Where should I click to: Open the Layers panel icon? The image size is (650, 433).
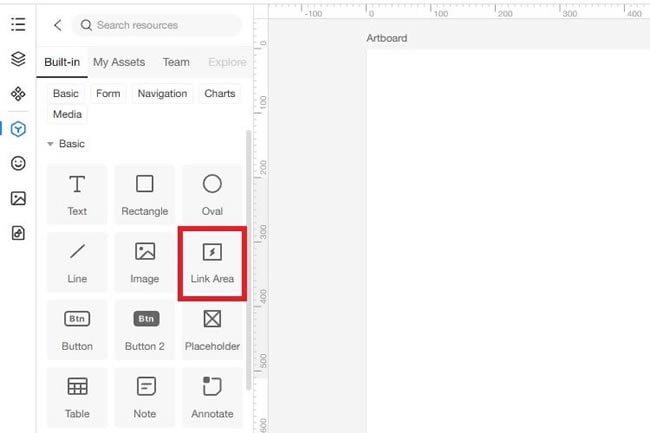tap(18, 59)
